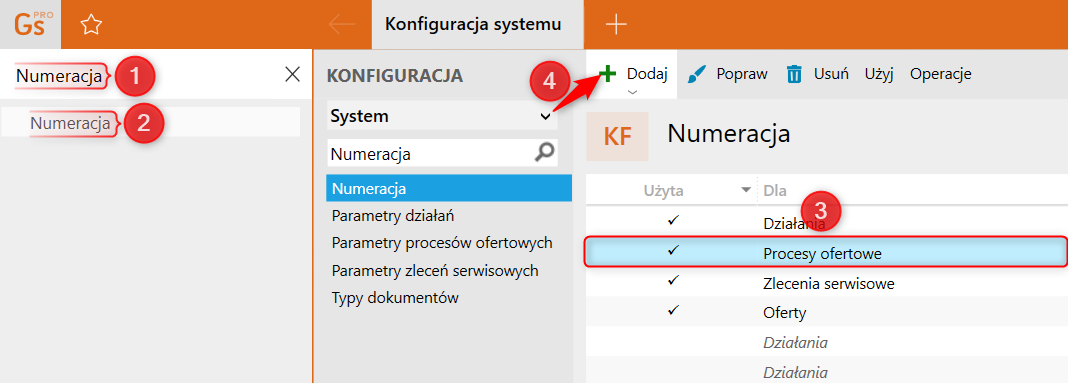
Task: Select the Procesy ofertowe row
Action: tap(825, 252)
